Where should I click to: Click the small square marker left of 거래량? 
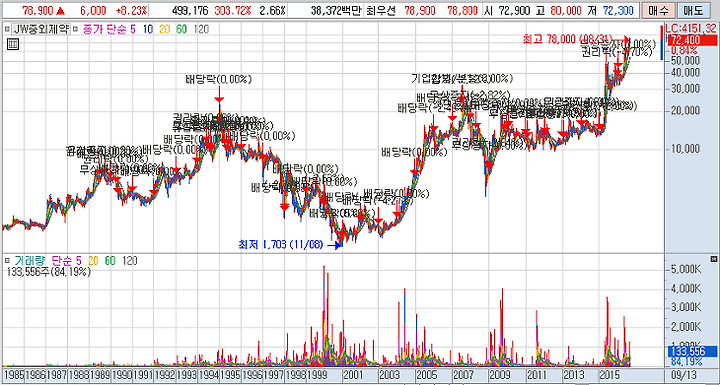pyautogui.click(x=7, y=261)
